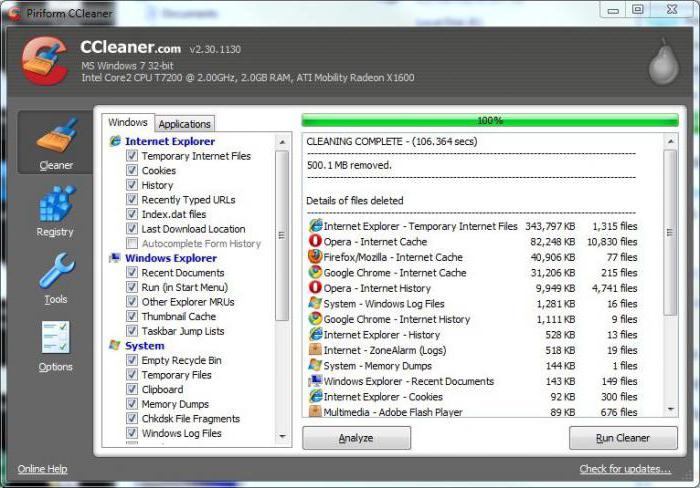Viewport: 700px width, 488px height.
Task: Open the Options section
Action: pos(55,346)
